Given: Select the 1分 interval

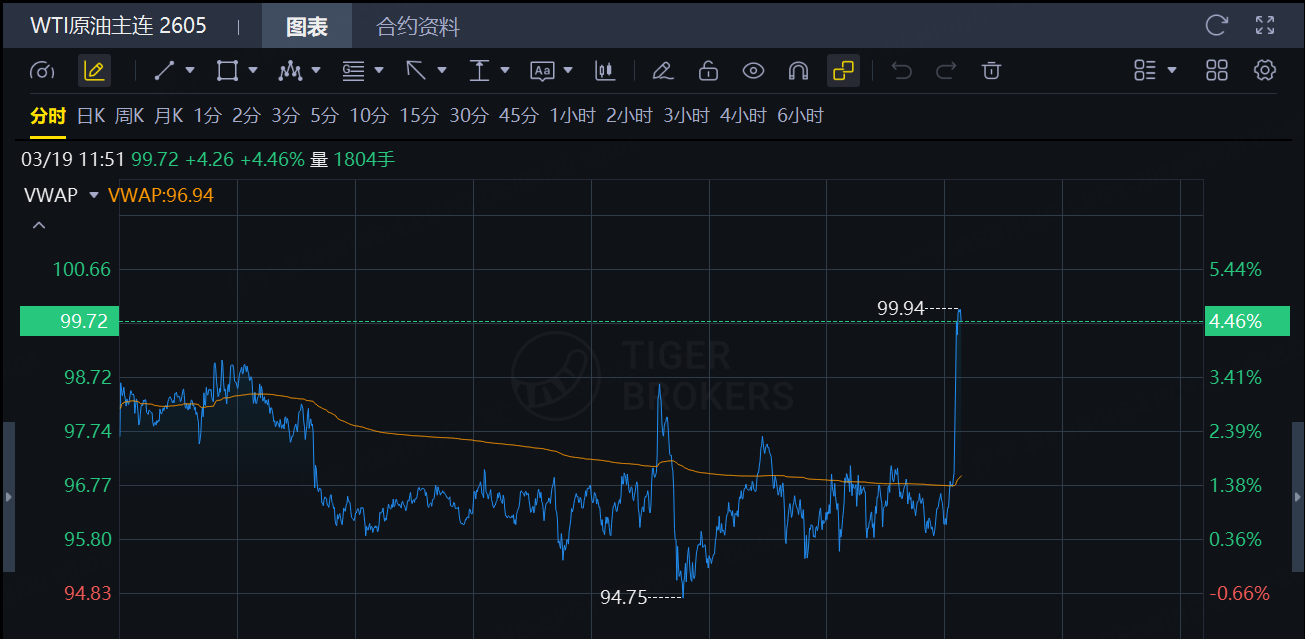Looking at the screenshot, I should [x=207, y=116].
